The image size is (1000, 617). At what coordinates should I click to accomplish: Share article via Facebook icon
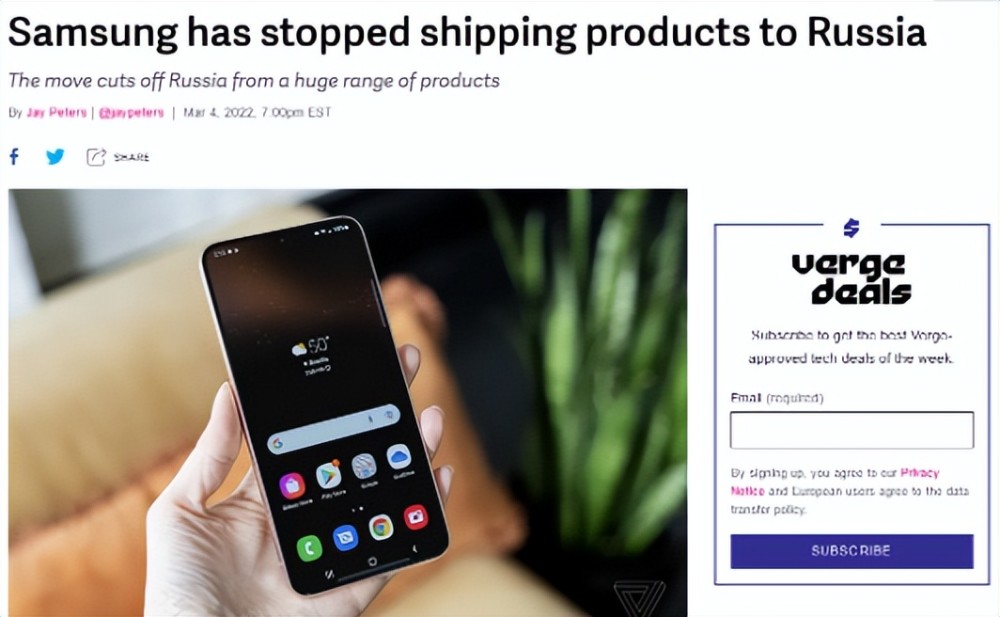coord(14,156)
